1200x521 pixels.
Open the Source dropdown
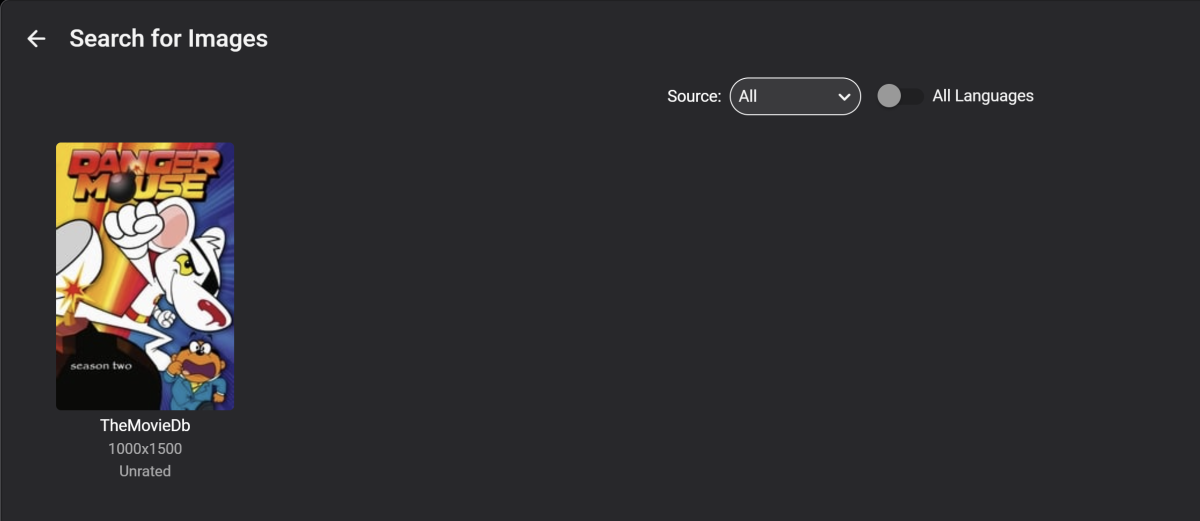[x=794, y=96]
